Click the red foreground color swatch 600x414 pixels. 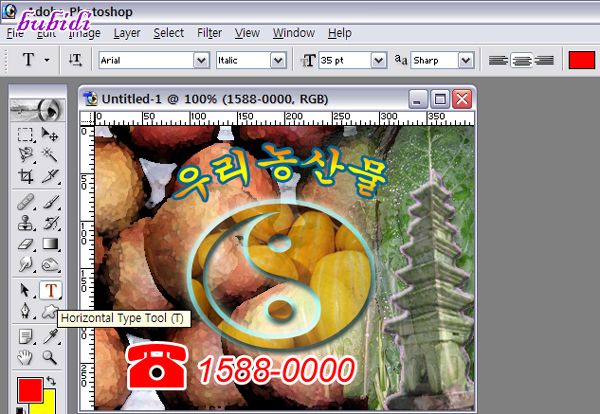[x=30, y=390]
